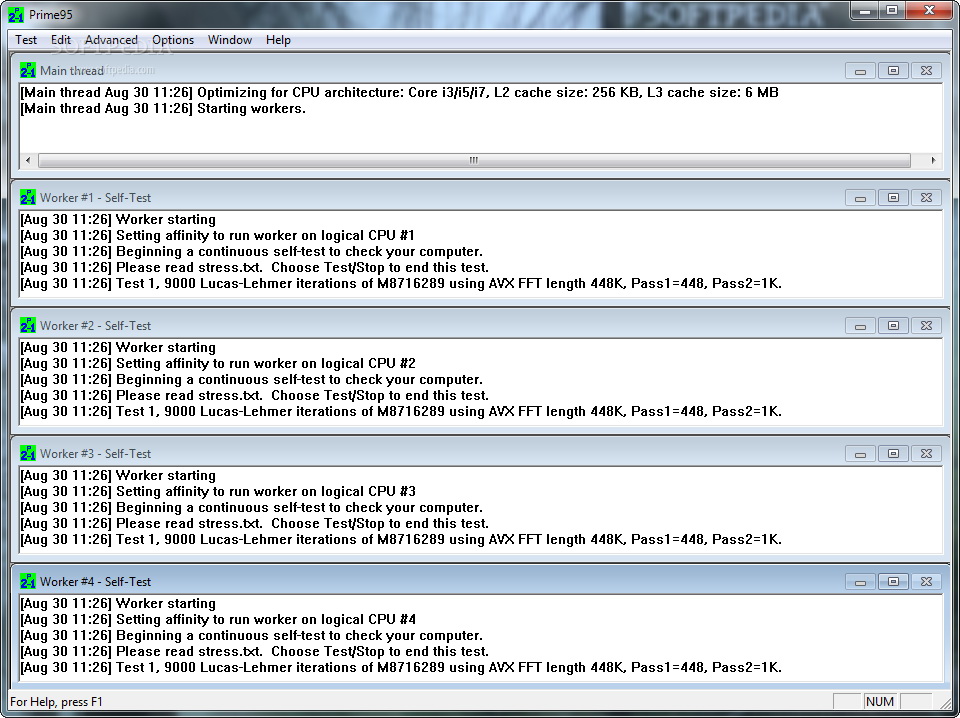Maximize the Main thread child window
The height and width of the screenshot is (718, 960).
tap(893, 70)
